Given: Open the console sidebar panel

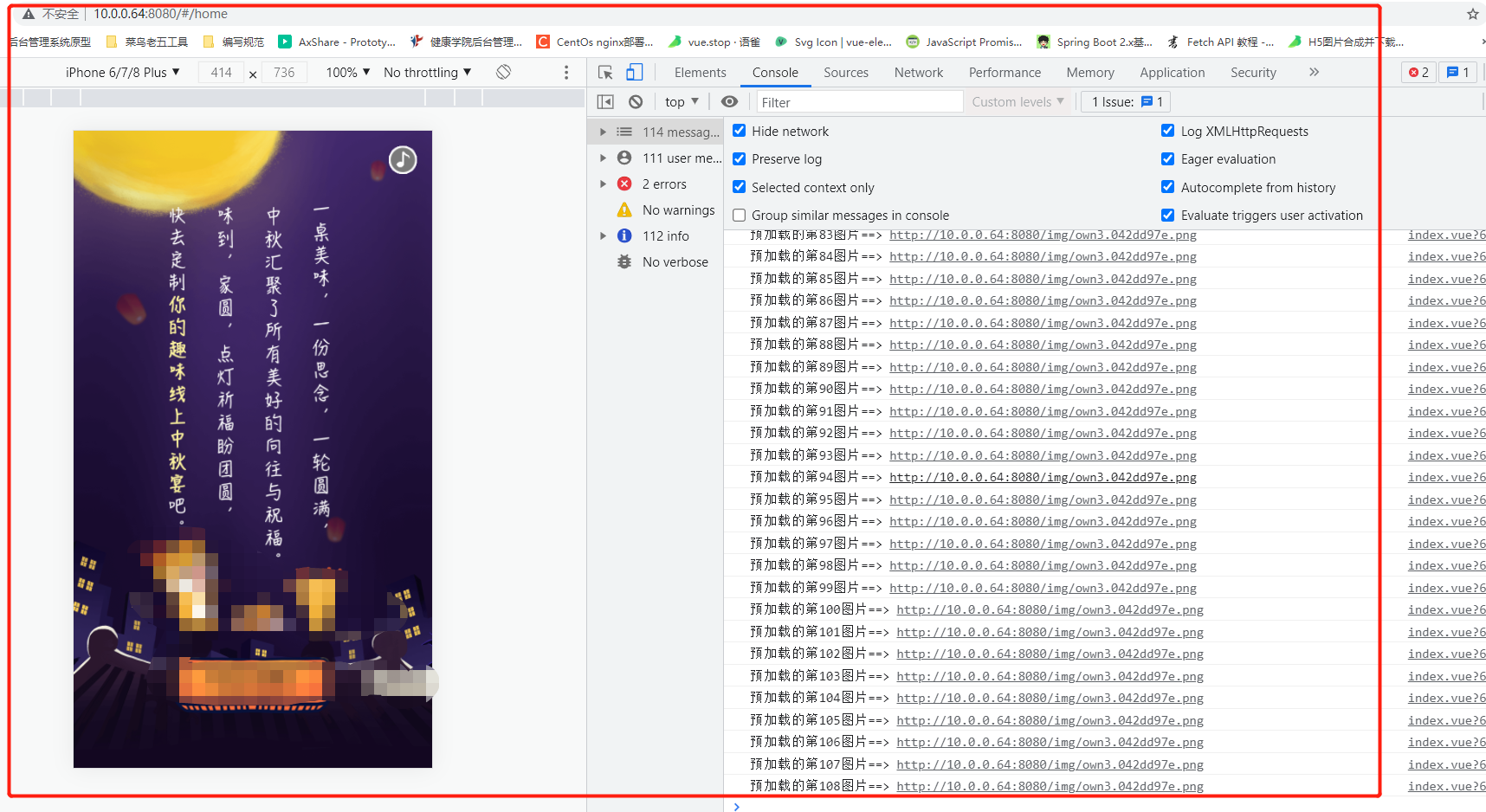Looking at the screenshot, I should [x=605, y=101].
